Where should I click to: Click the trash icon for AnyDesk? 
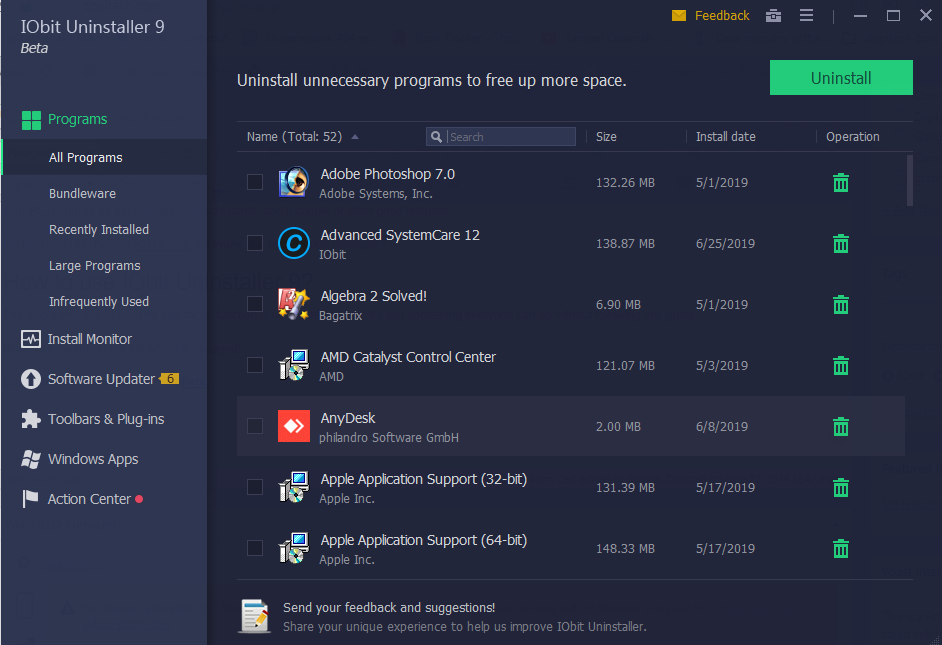pos(840,426)
